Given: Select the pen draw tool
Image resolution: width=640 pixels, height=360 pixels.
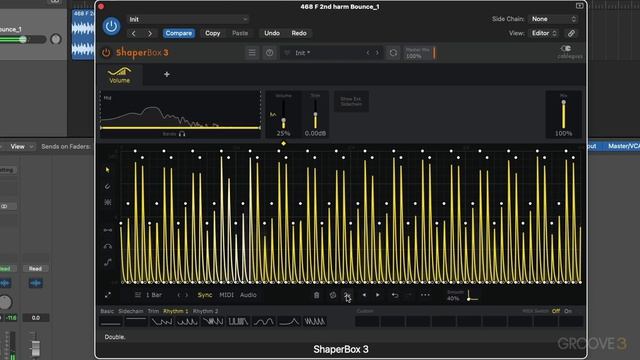Looking at the screenshot, I should (107, 187).
